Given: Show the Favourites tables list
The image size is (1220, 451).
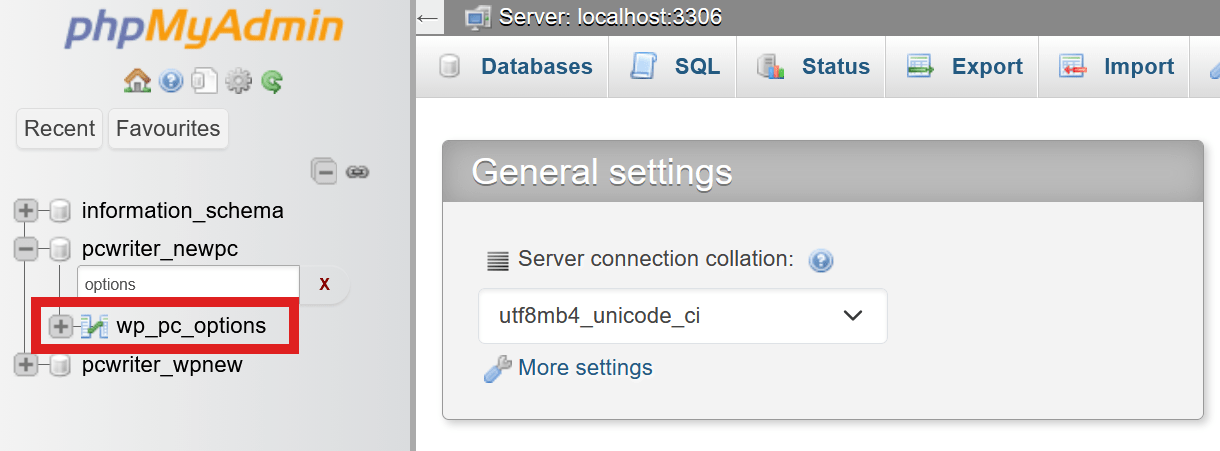Looking at the screenshot, I should pyautogui.click(x=168, y=129).
